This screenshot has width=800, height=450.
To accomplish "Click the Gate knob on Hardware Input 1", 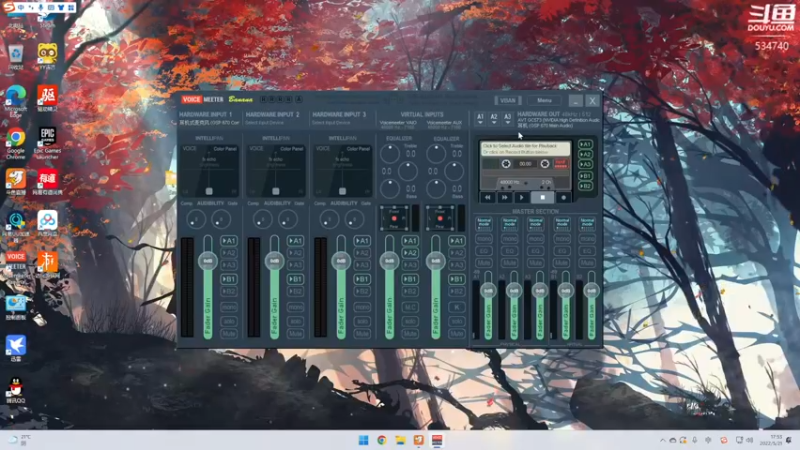I will click(x=221, y=219).
